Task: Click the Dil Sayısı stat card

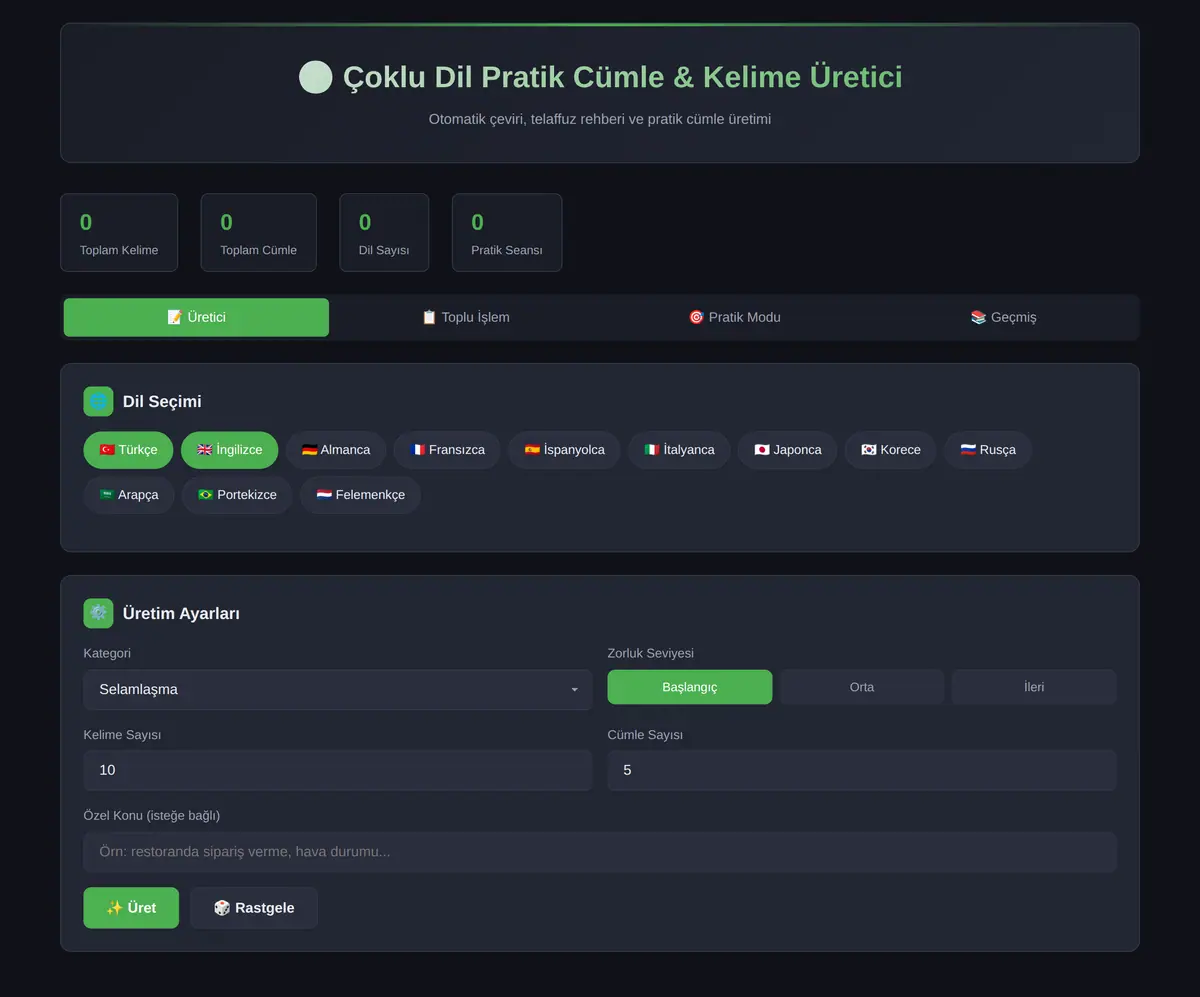Action: [x=384, y=233]
